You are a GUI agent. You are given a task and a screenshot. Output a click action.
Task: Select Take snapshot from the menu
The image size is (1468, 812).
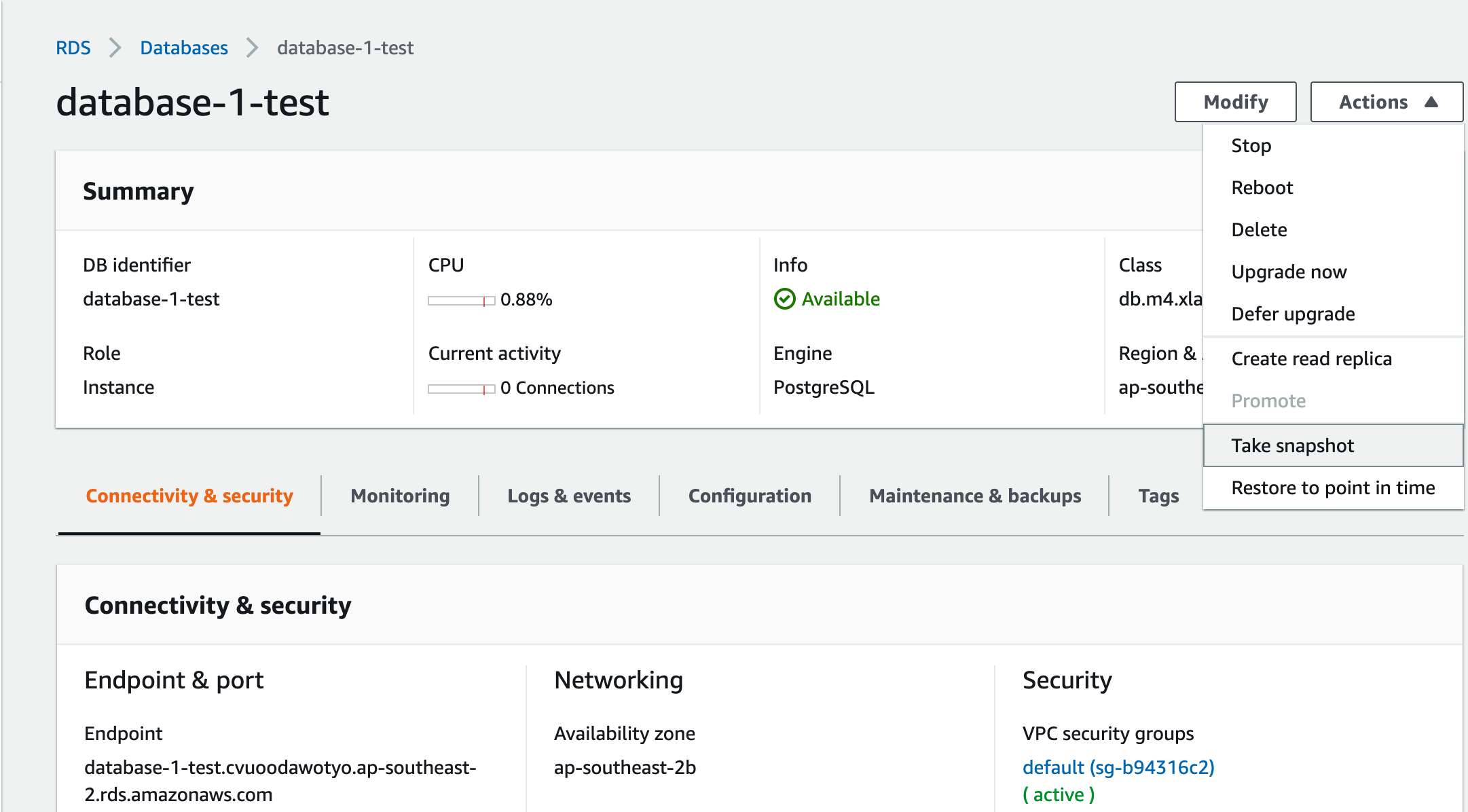(x=1292, y=445)
